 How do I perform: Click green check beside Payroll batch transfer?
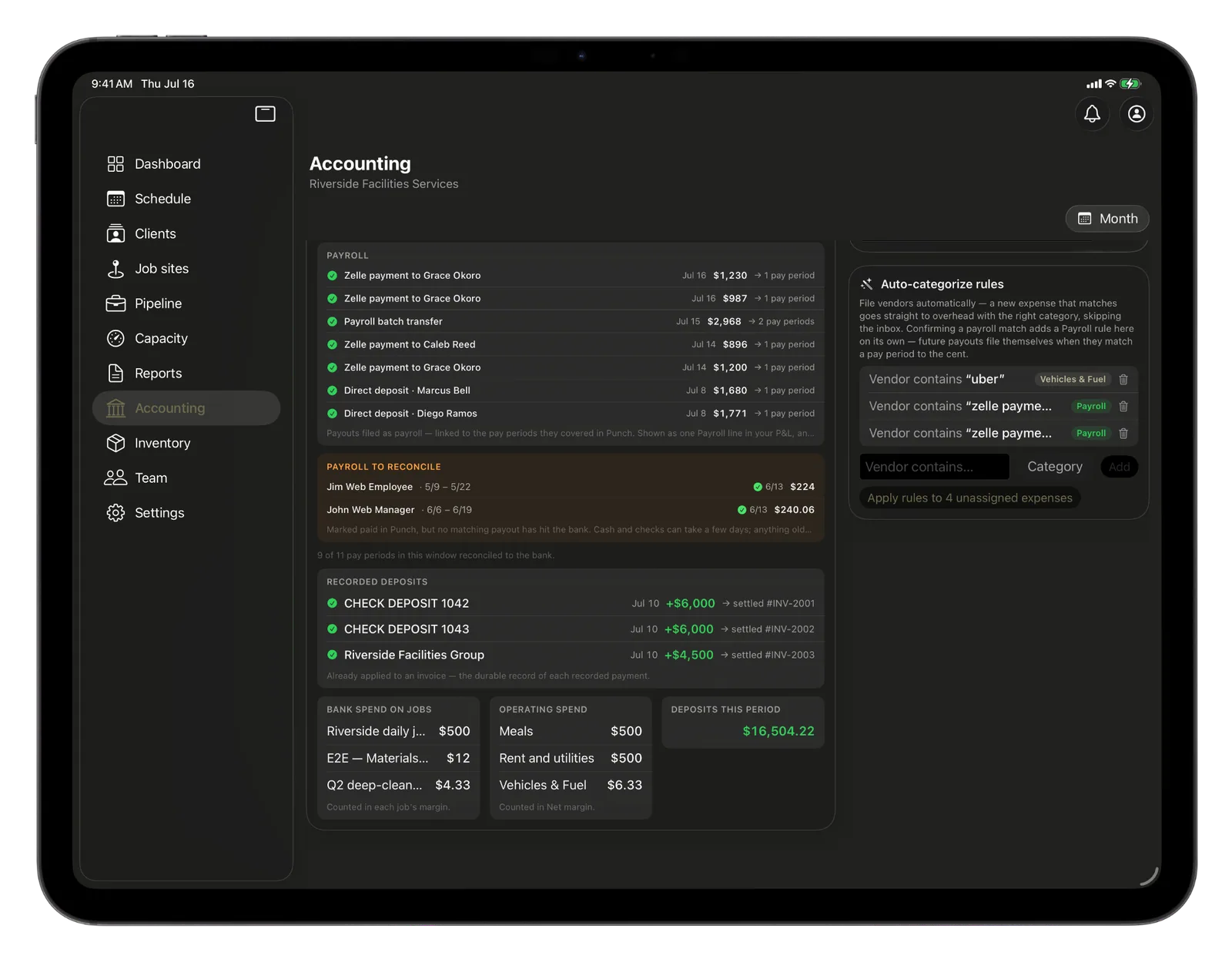coord(332,322)
